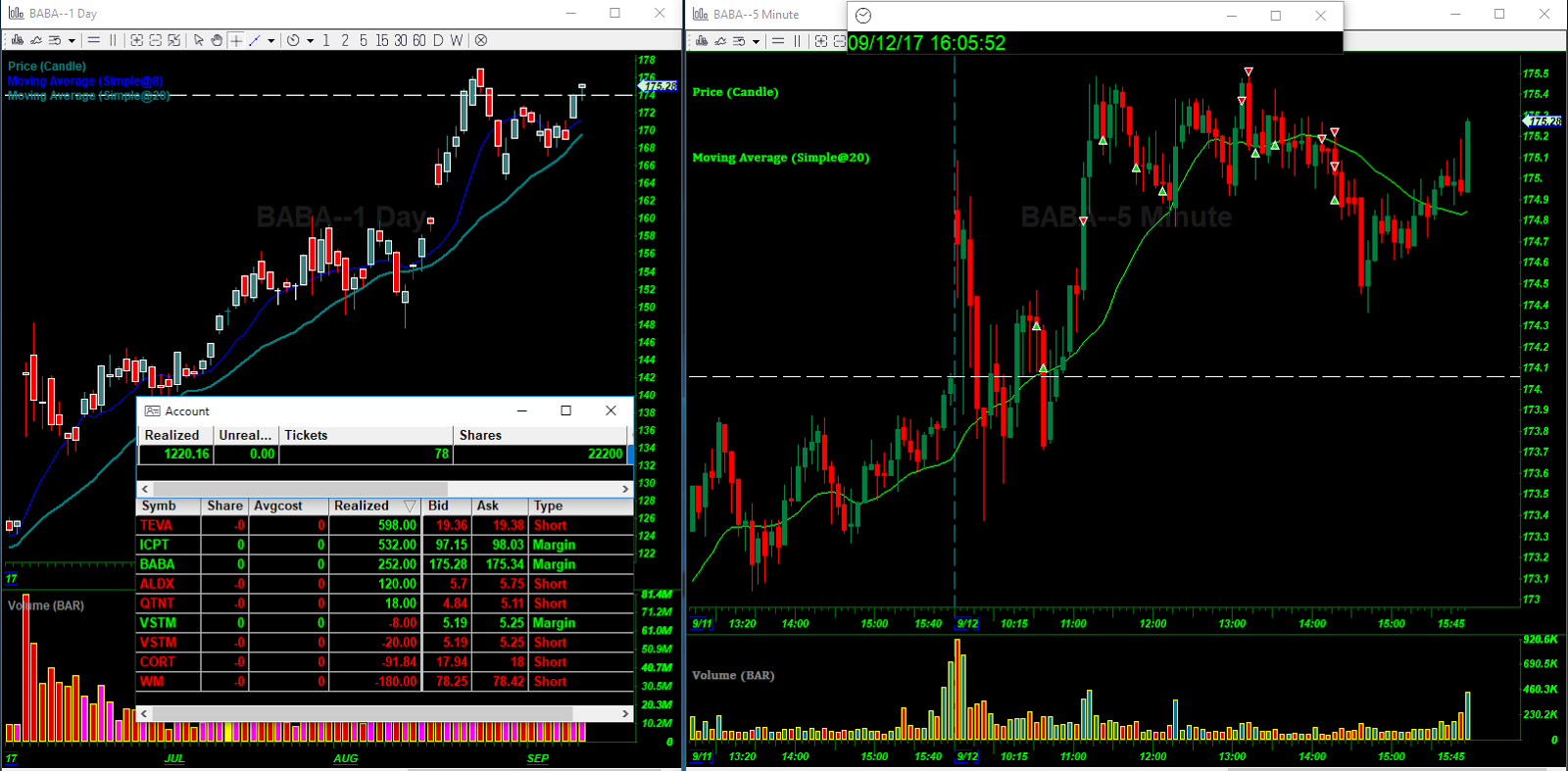
Task: Select the WM row symbol
Action: [152, 683]
